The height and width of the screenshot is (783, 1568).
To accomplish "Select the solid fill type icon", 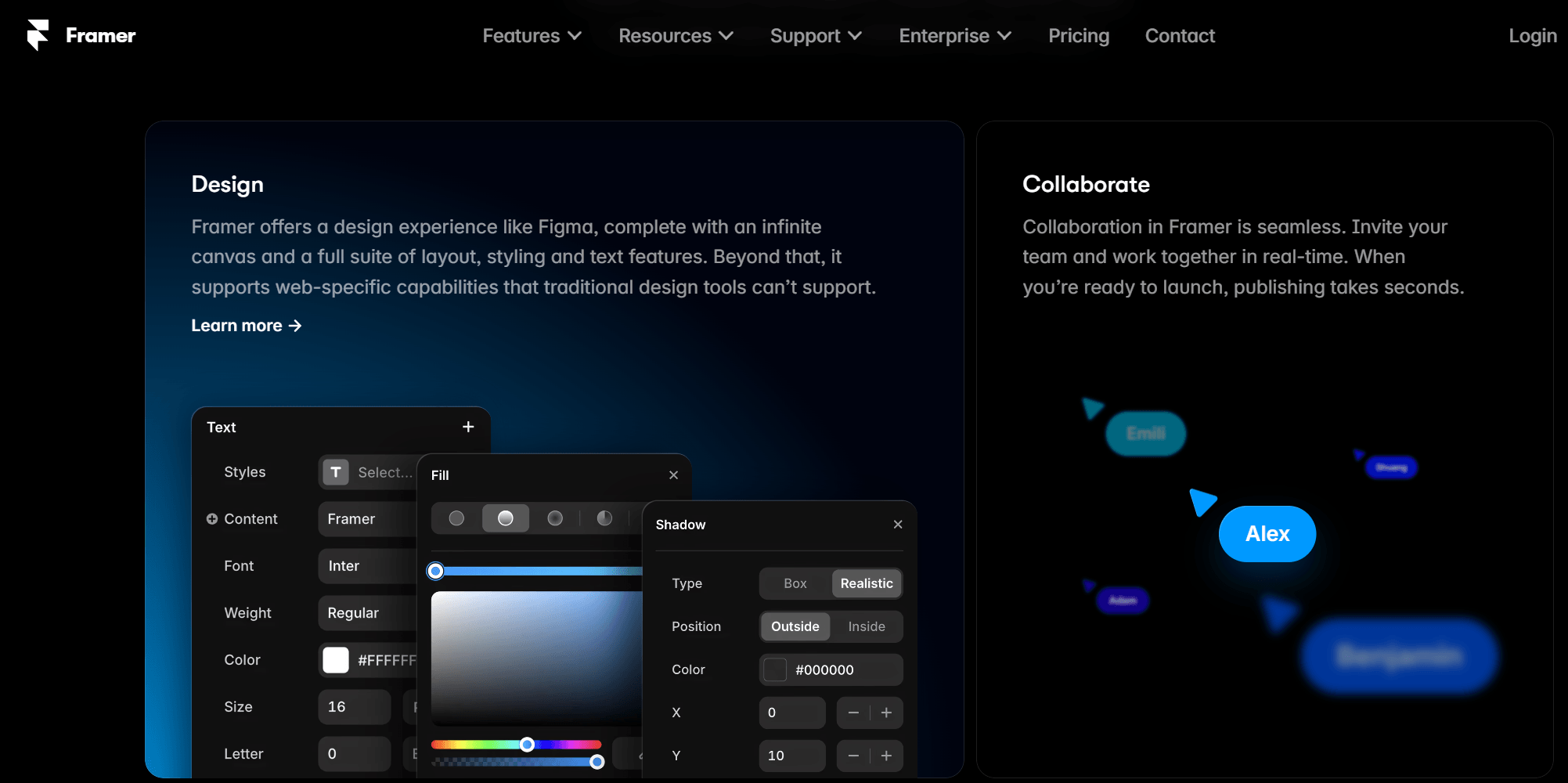I will 456,518.
